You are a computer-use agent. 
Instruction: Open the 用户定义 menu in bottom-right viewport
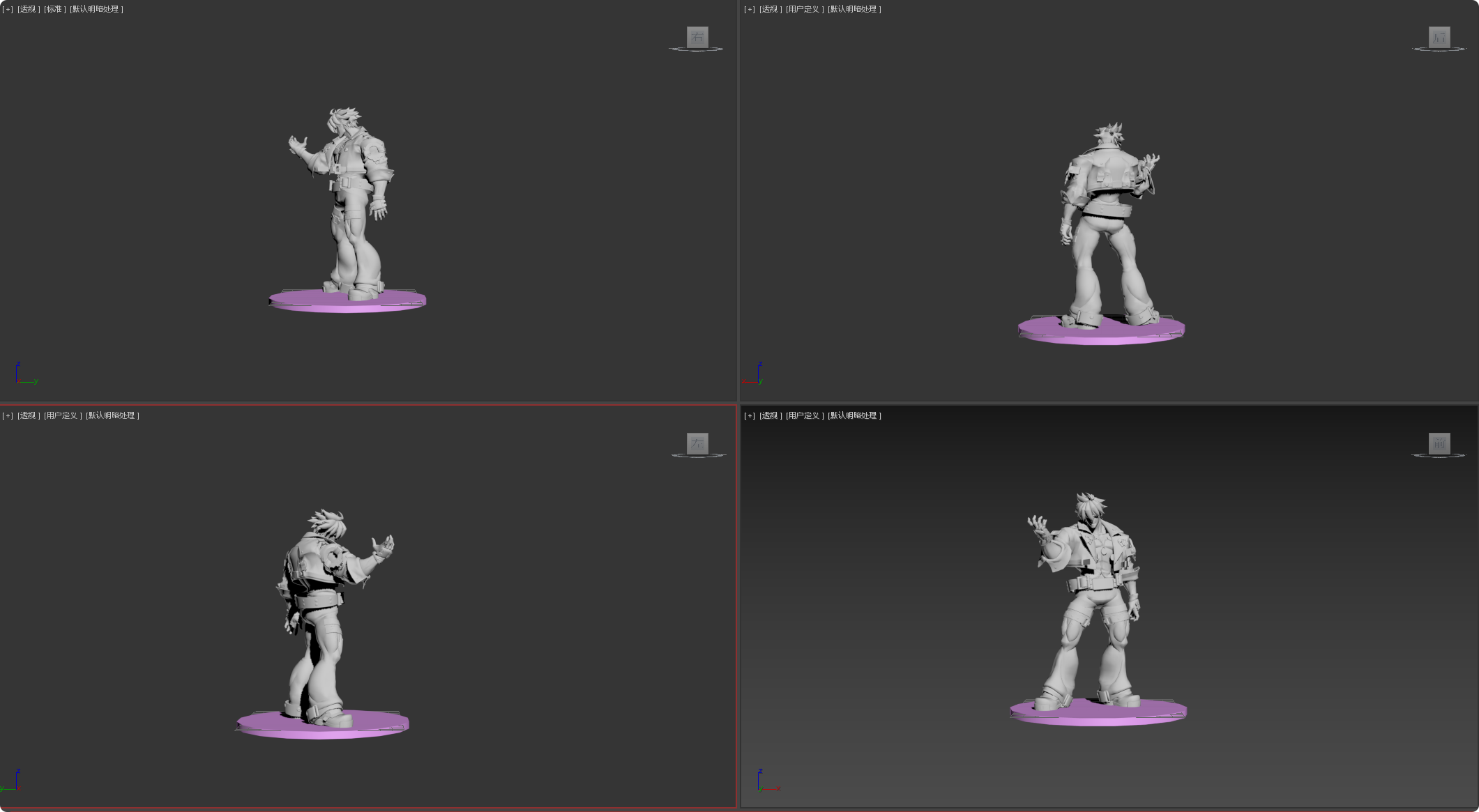tap(805, 415)
